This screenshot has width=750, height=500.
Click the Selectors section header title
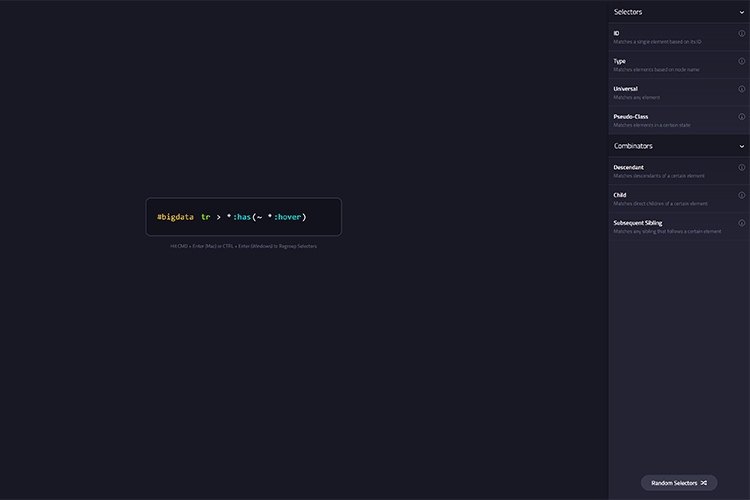click(628, 12)
